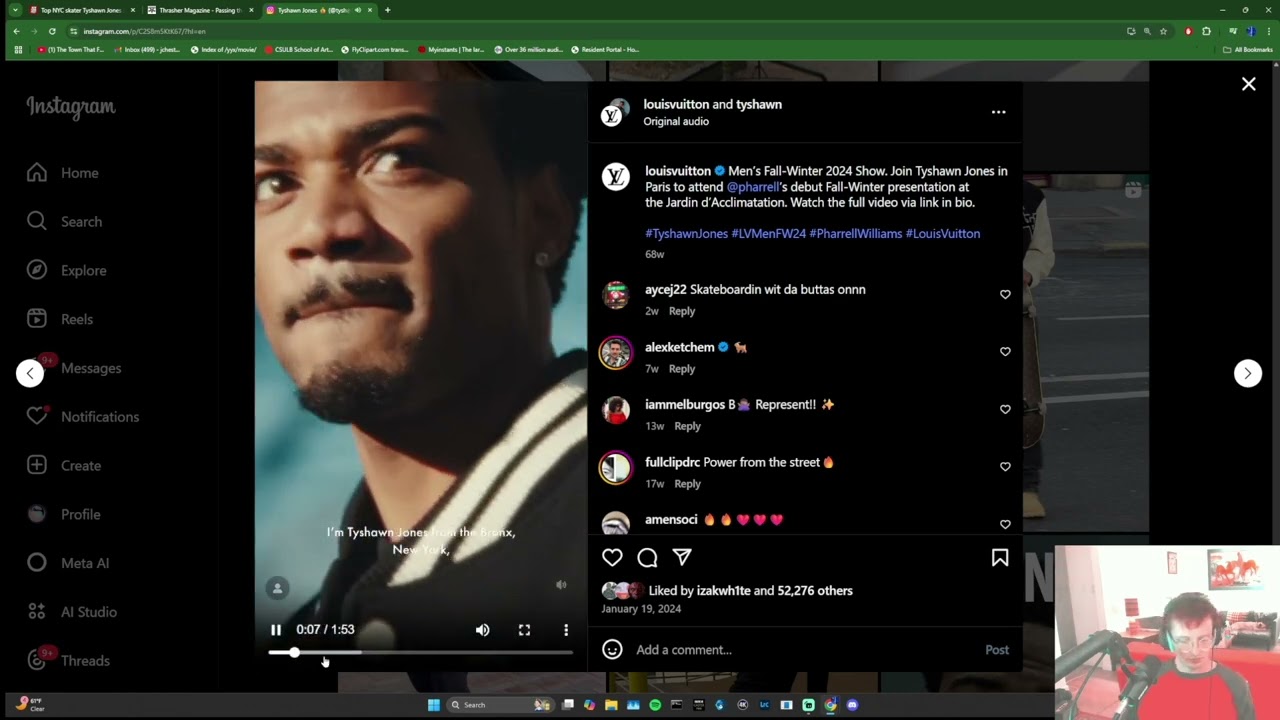Open the Myinstants bookmark
This screenshot has height=720, width=1280.
(451, 49)
